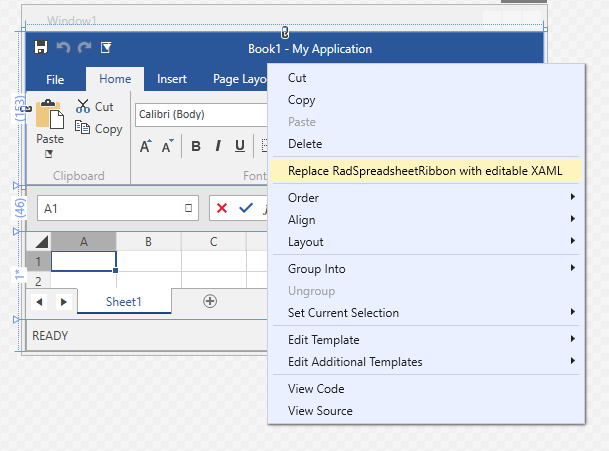Choose Copy from the context menu
This screenshot has height=451, width=609.
426,100
